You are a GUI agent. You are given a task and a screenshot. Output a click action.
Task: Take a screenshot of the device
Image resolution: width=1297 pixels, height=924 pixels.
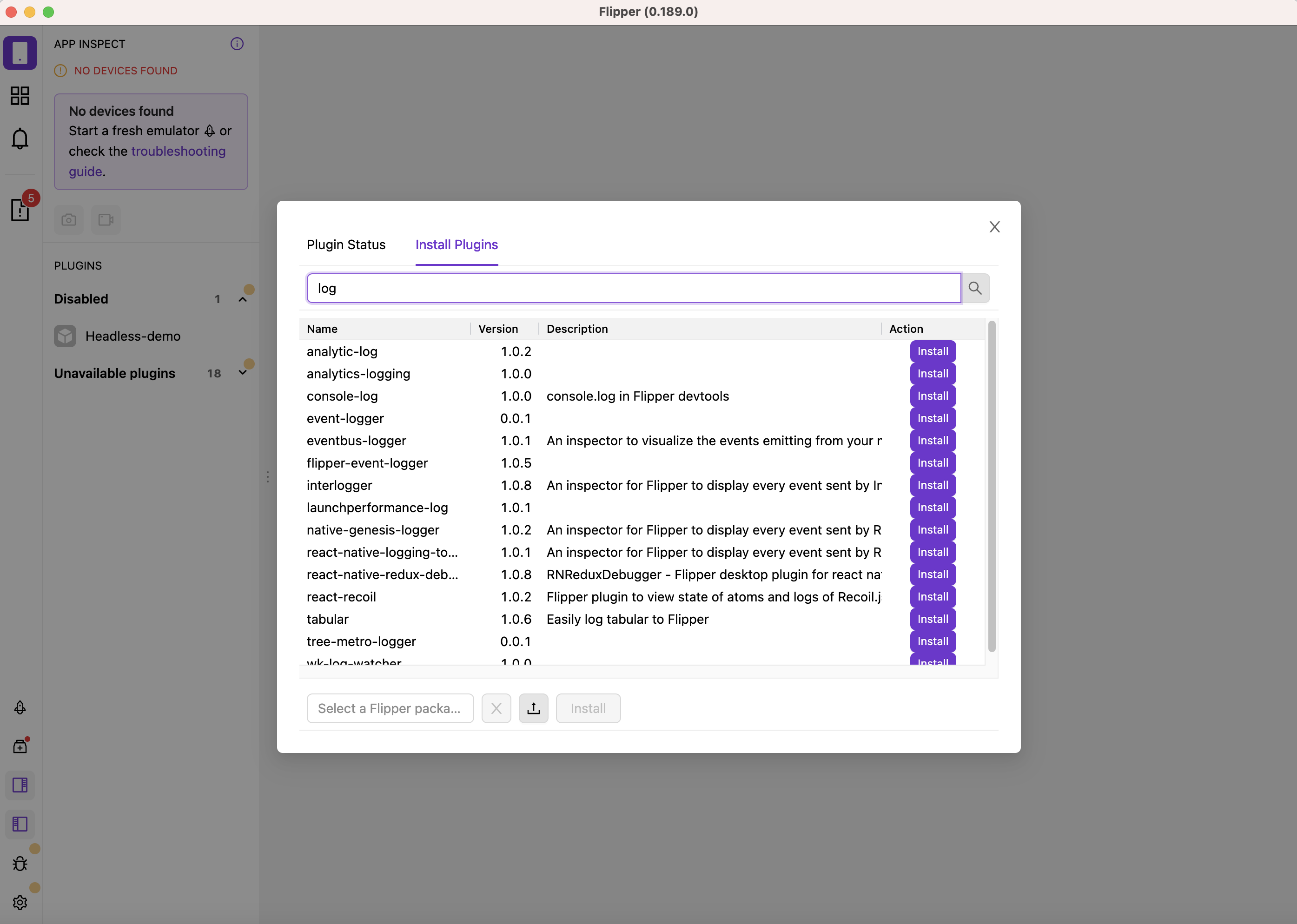[68, 220]
